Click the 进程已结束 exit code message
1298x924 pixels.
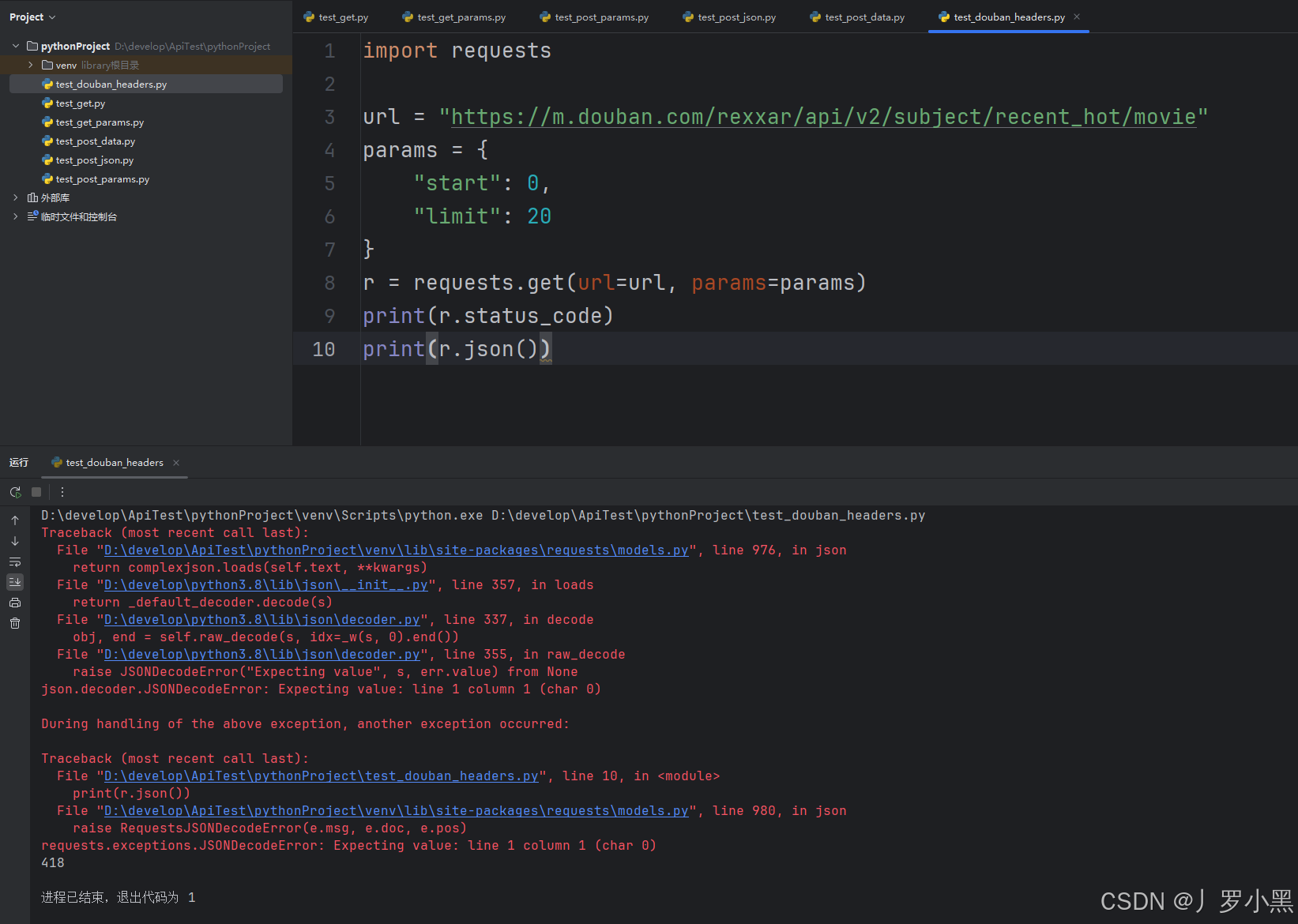click(x=119, y=898)
